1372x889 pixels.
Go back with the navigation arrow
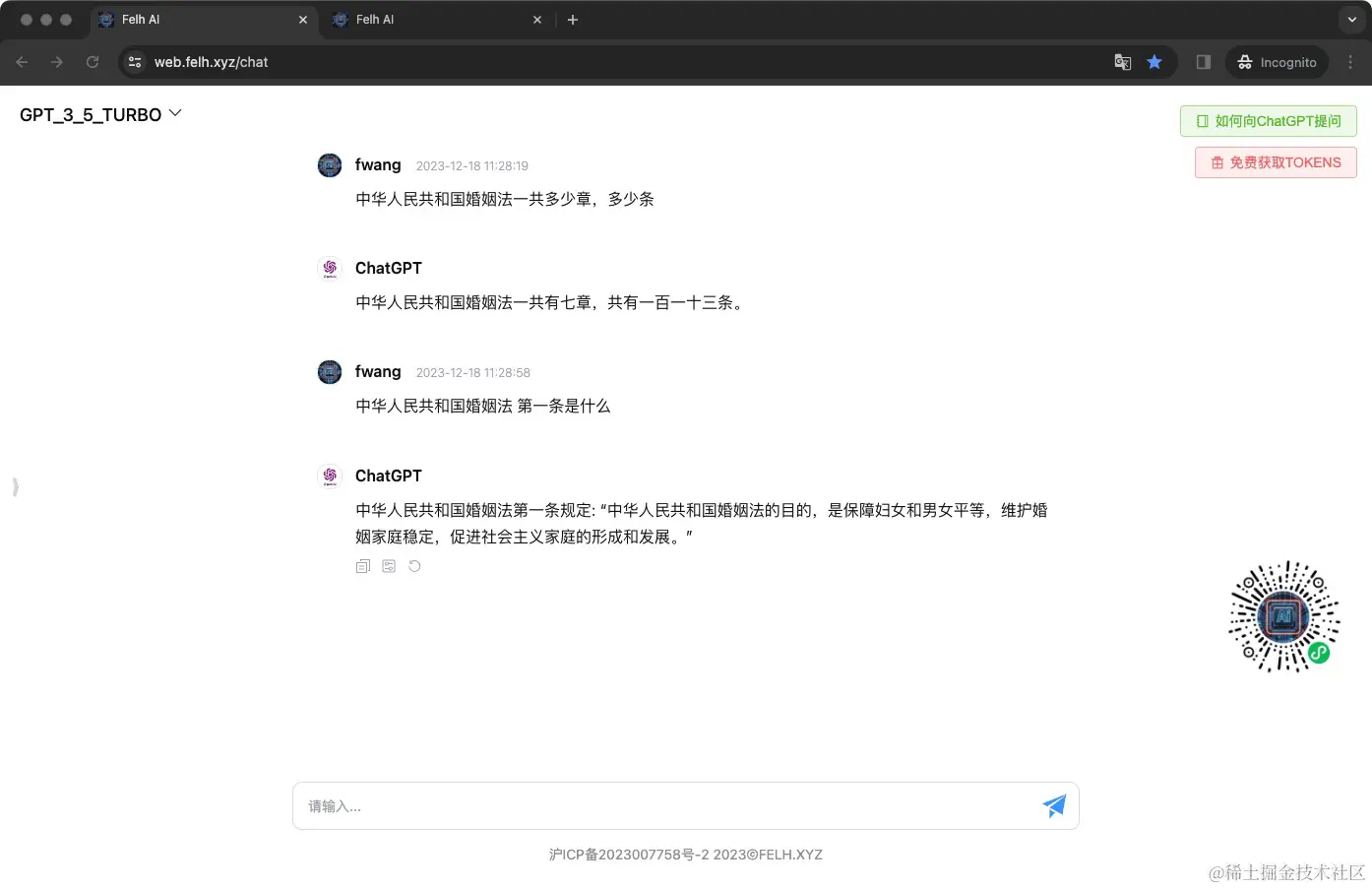click(x=22, y=62)
